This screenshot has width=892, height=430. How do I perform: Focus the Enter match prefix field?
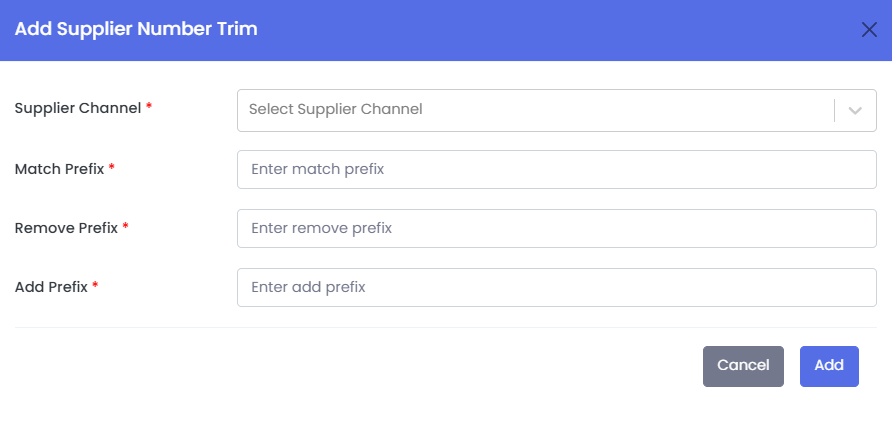click(556, 170)
